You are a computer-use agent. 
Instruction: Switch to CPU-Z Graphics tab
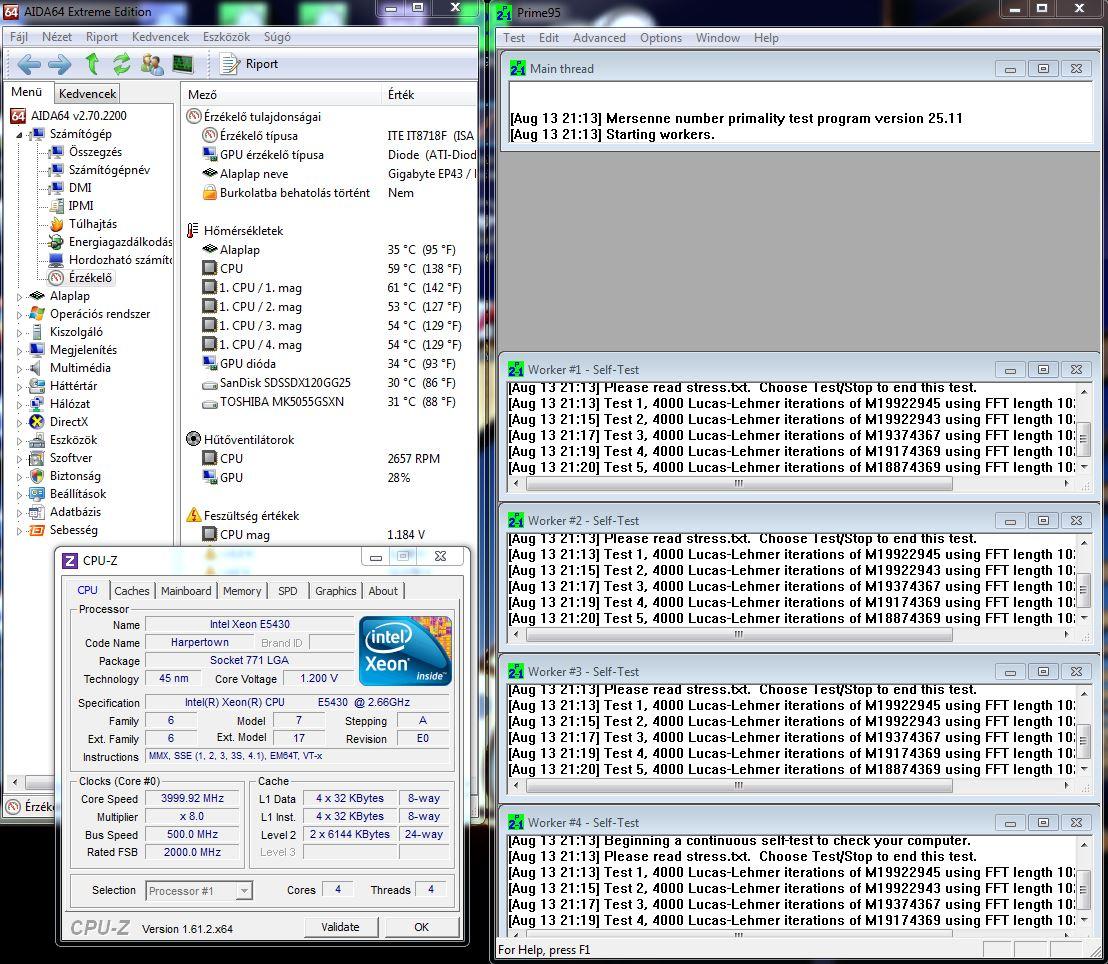pos(336,591)
